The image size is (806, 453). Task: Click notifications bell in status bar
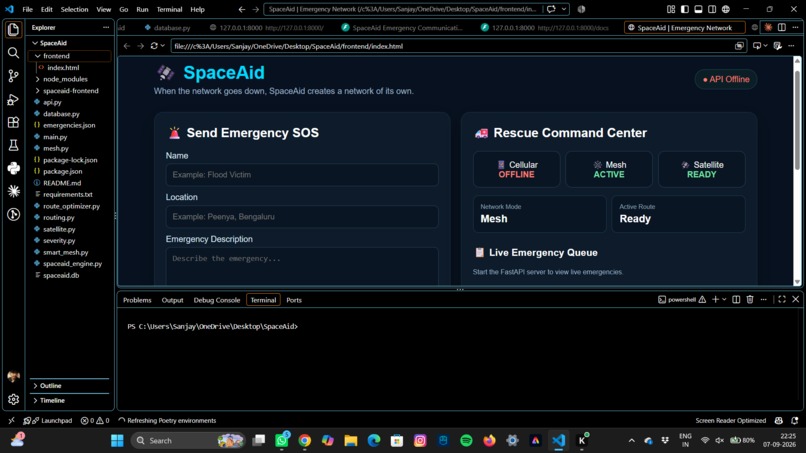pyautogui.click(x=795, y=420)
